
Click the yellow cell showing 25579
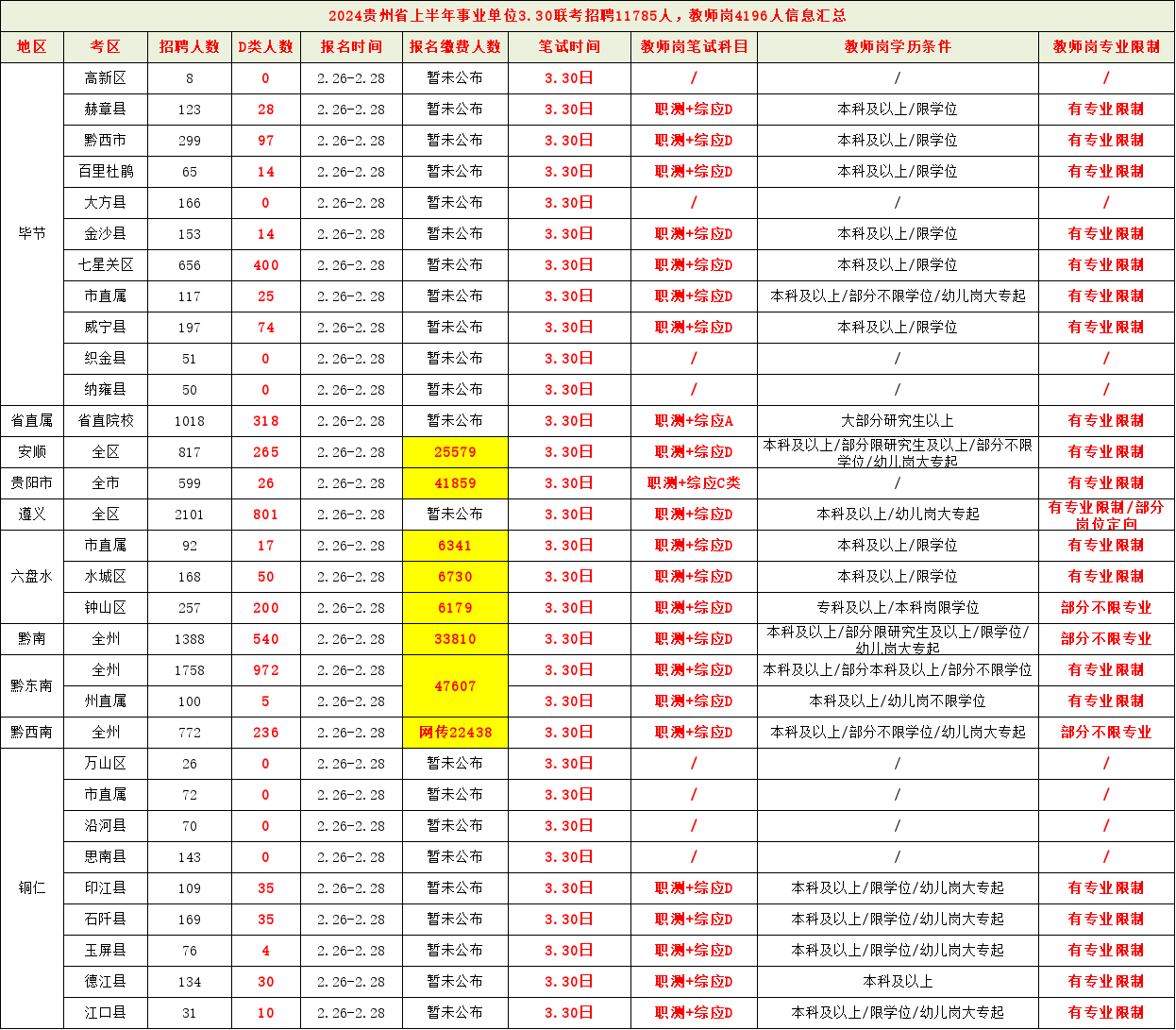[x=455, y=452]
